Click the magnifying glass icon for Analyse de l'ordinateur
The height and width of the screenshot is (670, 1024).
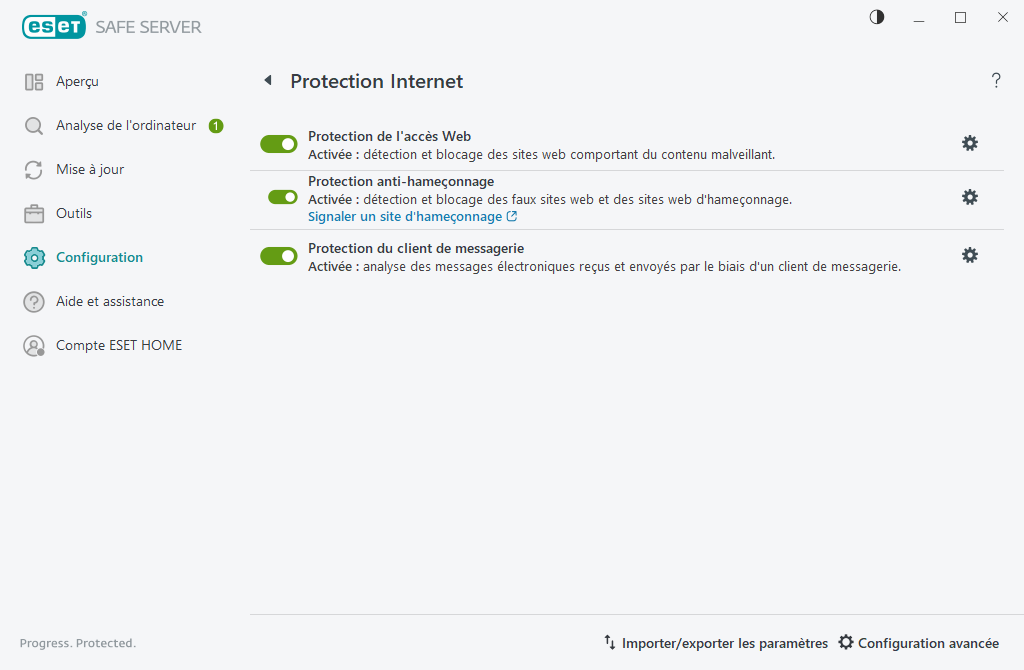(x=33, y=125)
